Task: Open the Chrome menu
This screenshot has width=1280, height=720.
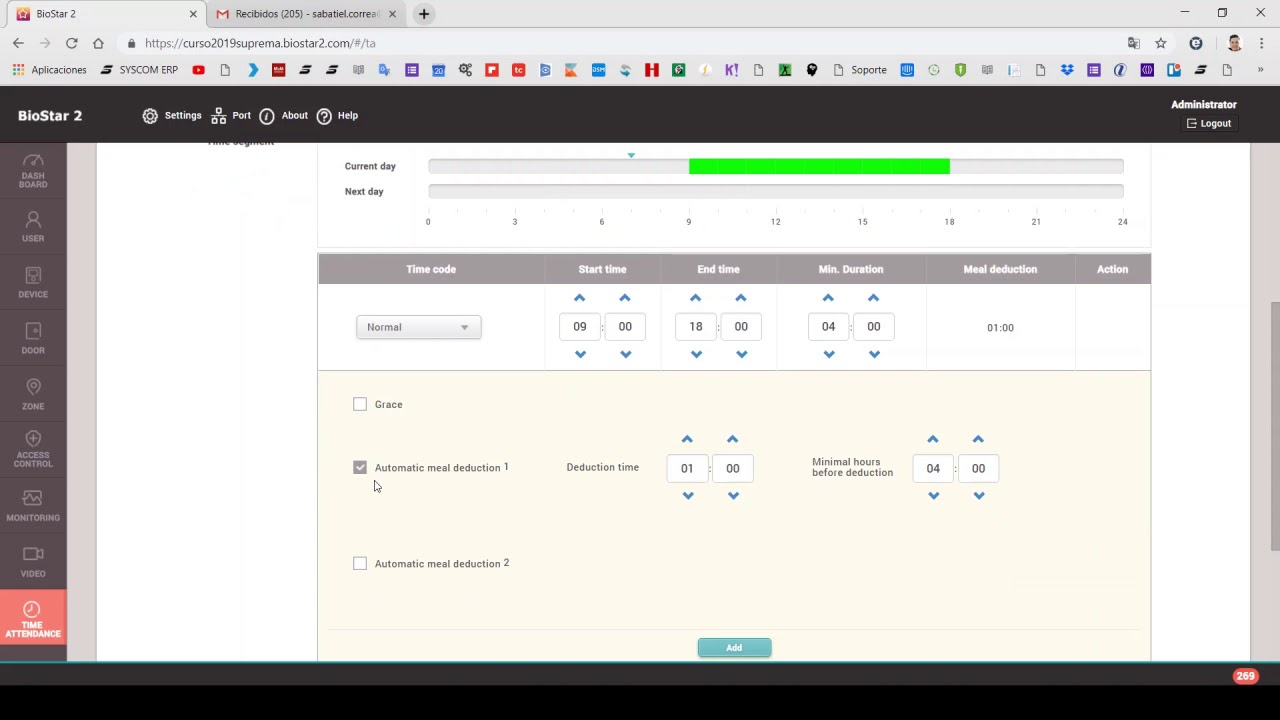Action: 1262,43
